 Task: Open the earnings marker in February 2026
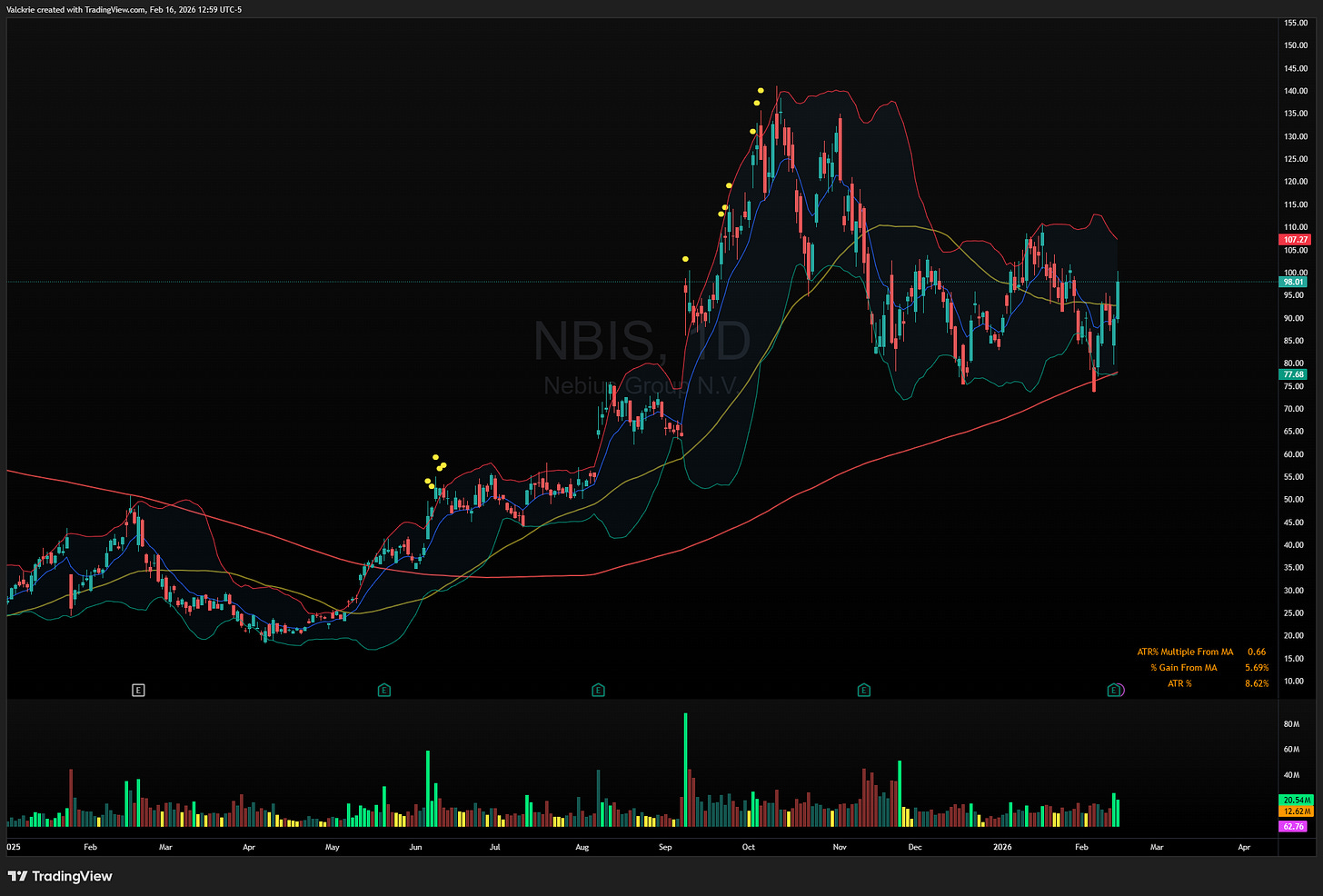tap(1114, 691)
